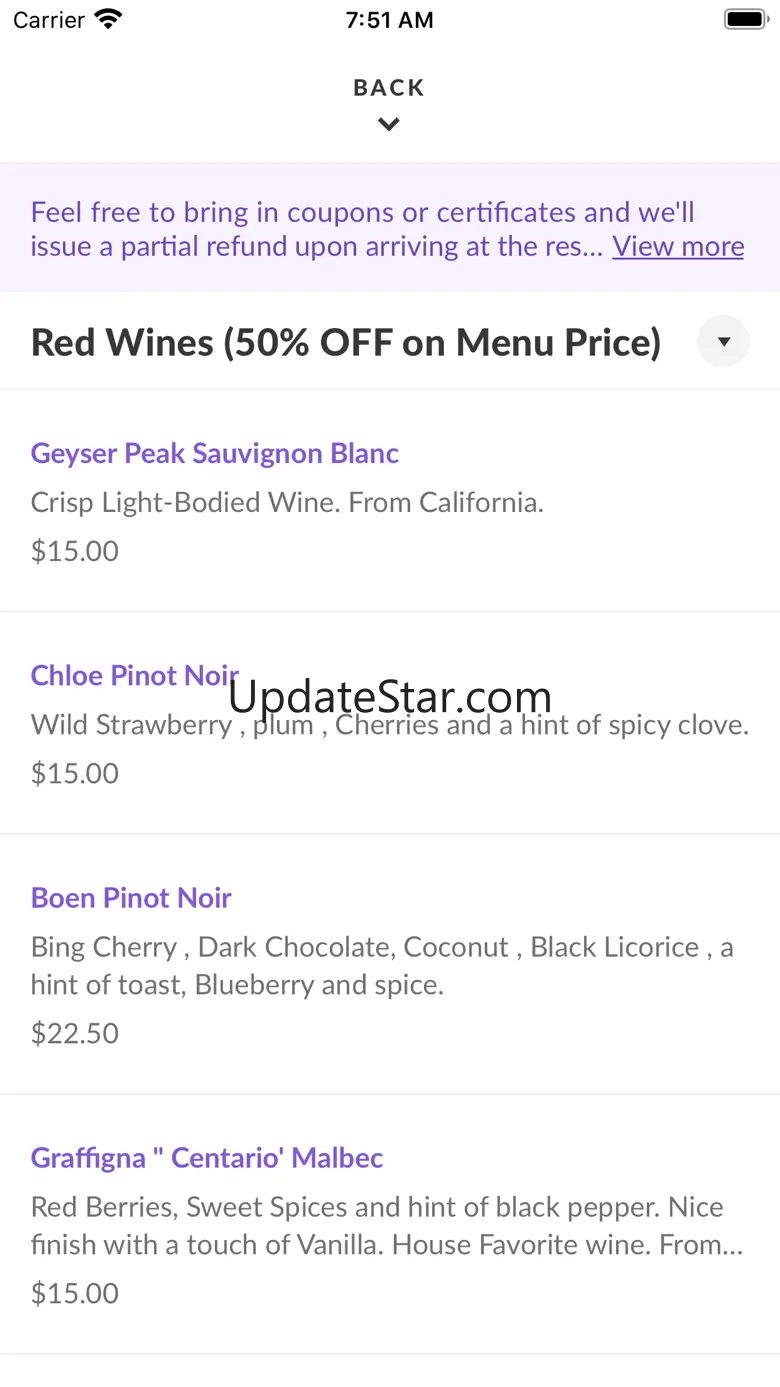This screenshot has width=780, height=1387.
Task: Open Geyser Peak Sauvignon Blanc item
Action: 215,453
